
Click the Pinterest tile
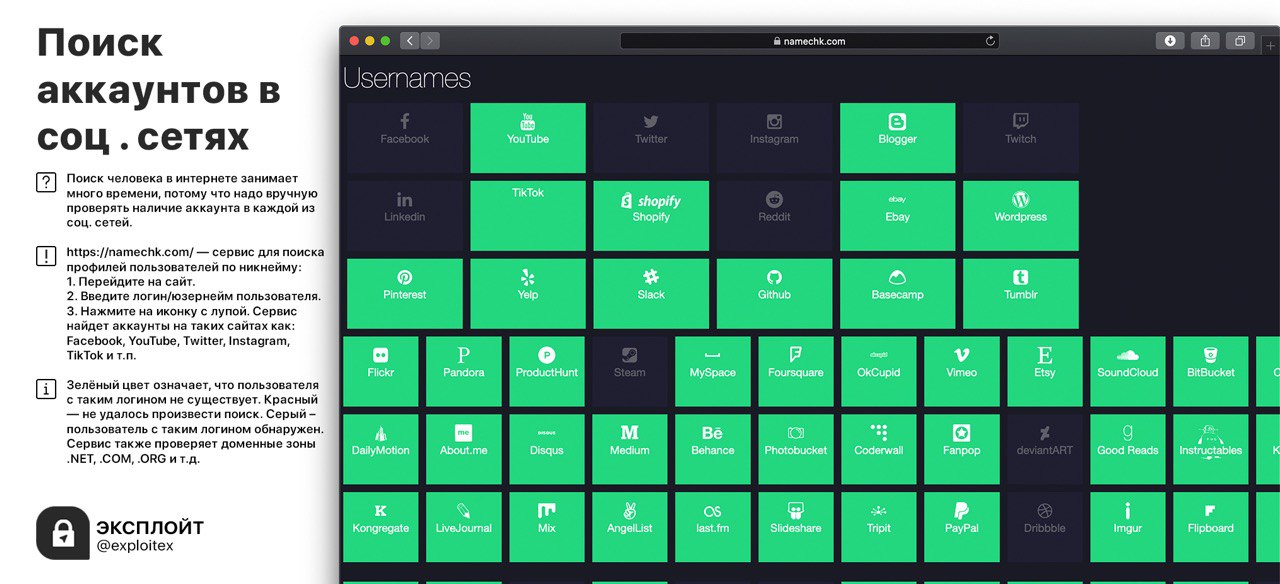(x=404, y=293)
